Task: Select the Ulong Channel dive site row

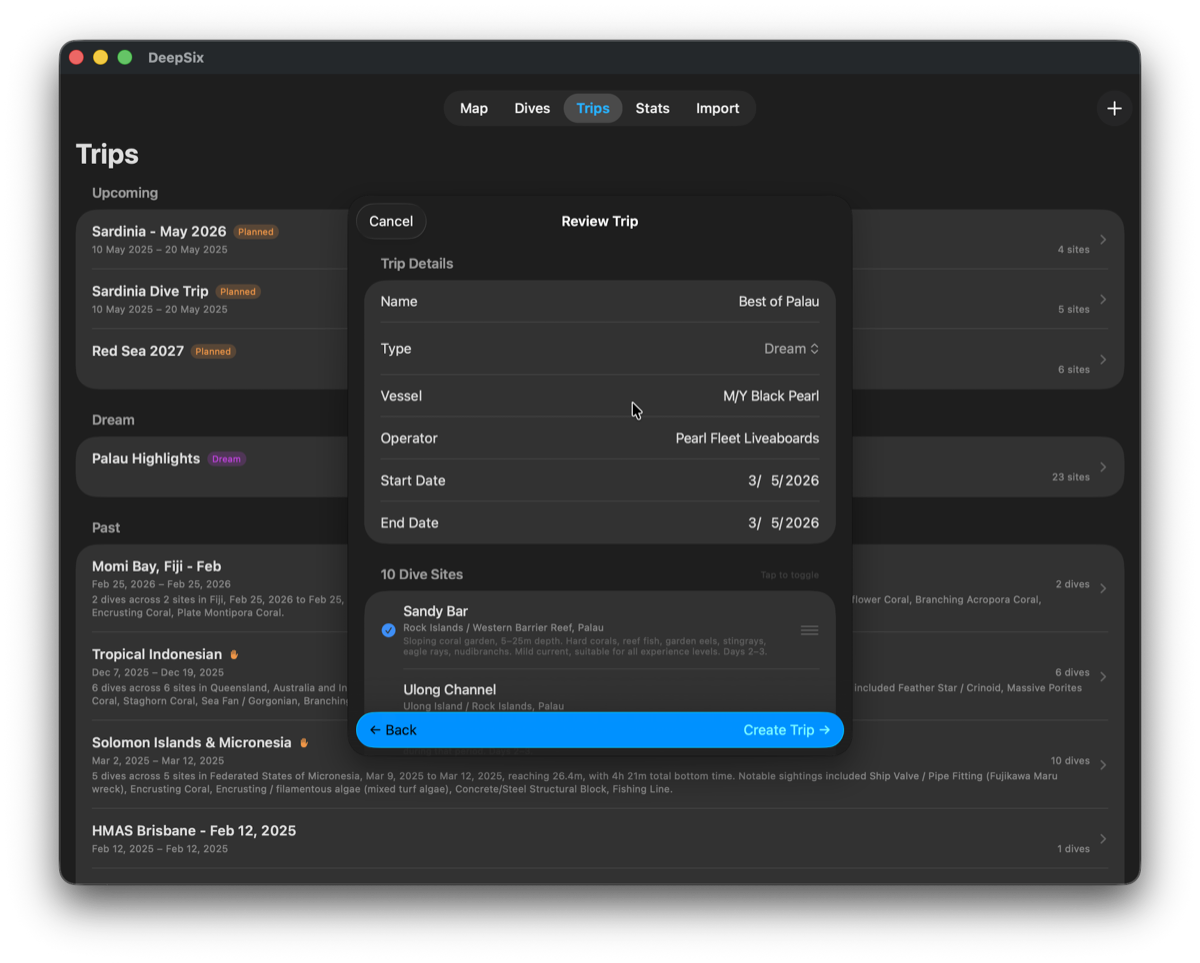Action: tap(600, 692)
